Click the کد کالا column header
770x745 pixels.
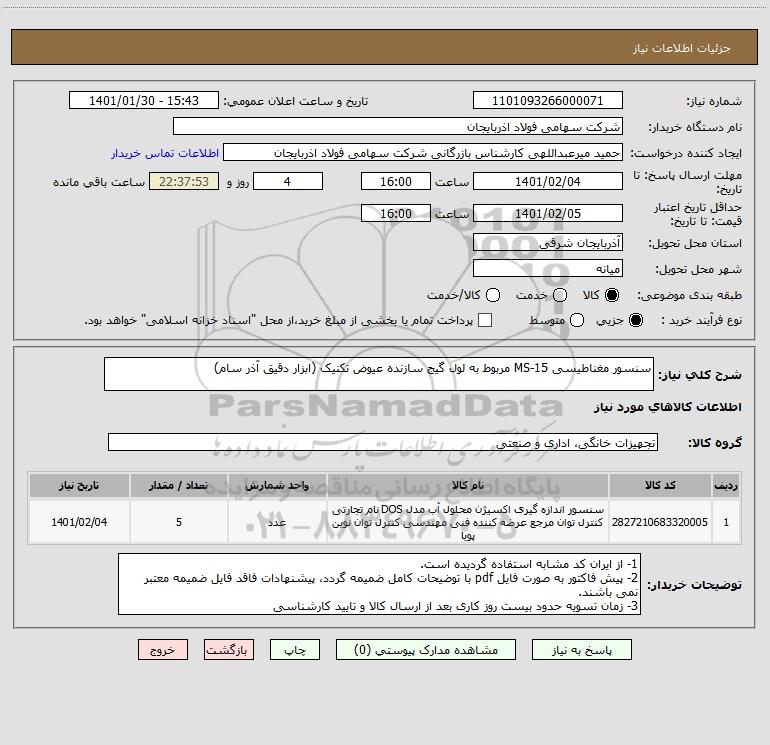pyautogui.click(x=660, y=485)
